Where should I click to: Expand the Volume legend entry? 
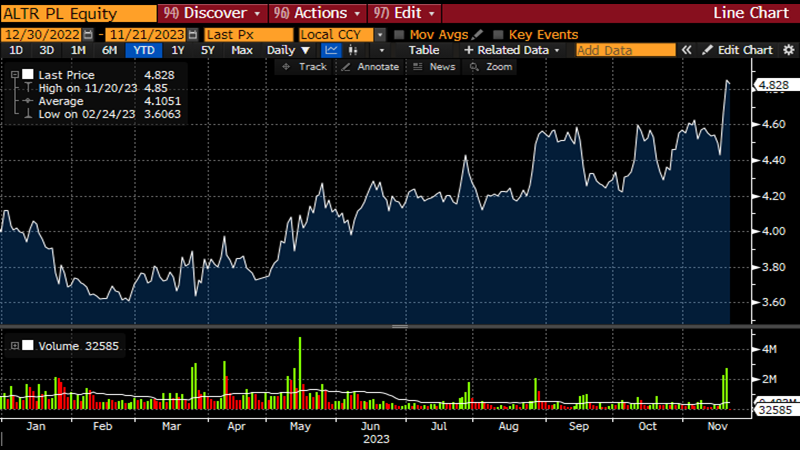pos(15,345)
